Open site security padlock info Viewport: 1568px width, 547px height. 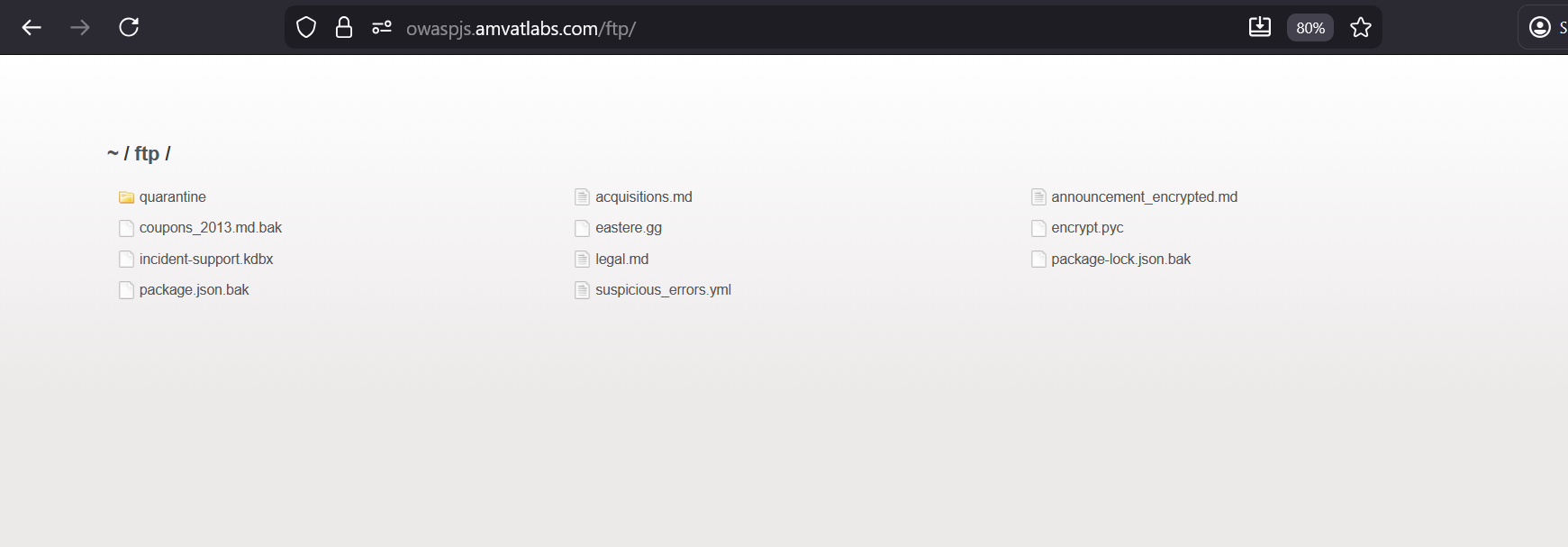pos(344,28)
